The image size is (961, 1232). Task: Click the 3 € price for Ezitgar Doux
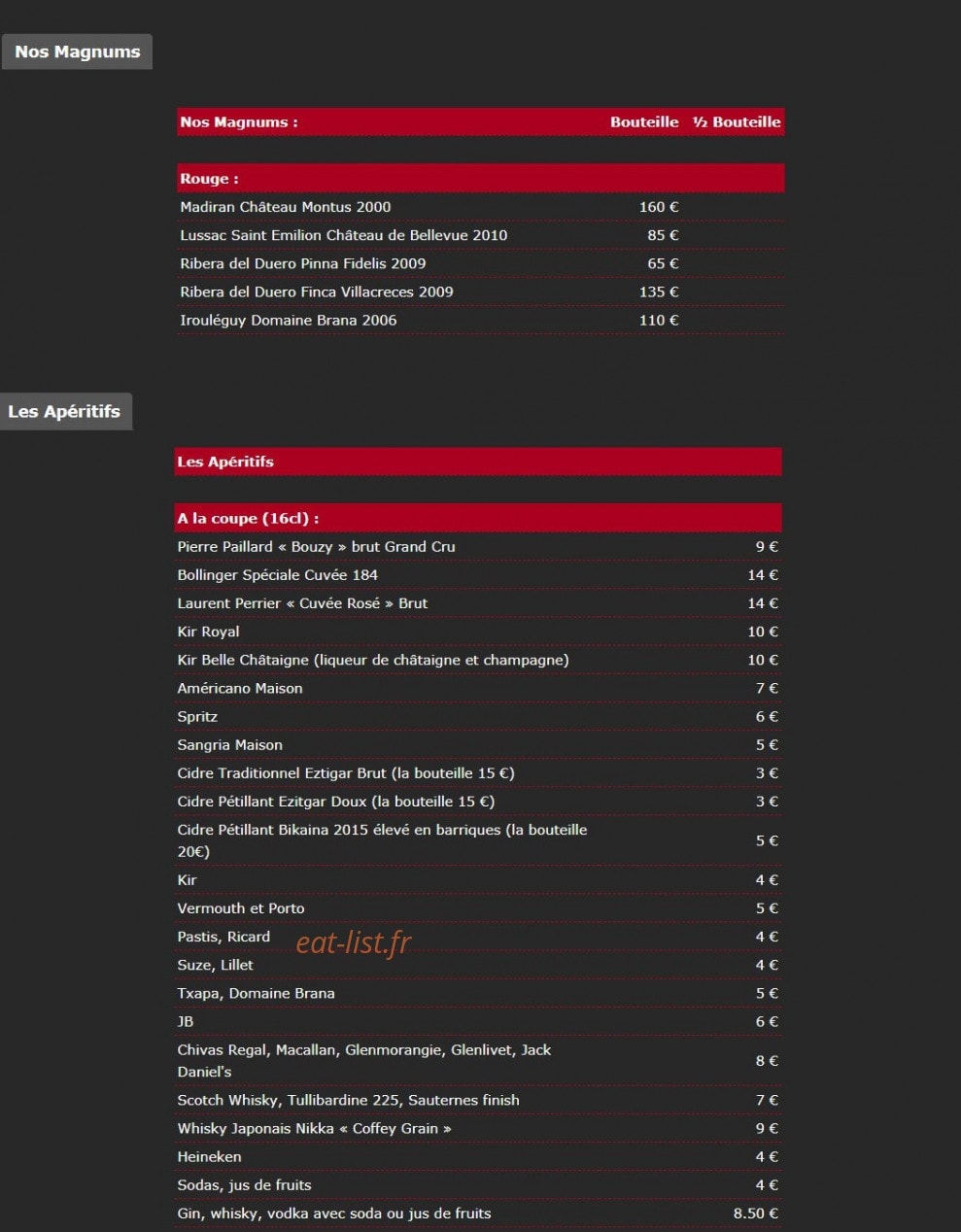click(767, 802)
